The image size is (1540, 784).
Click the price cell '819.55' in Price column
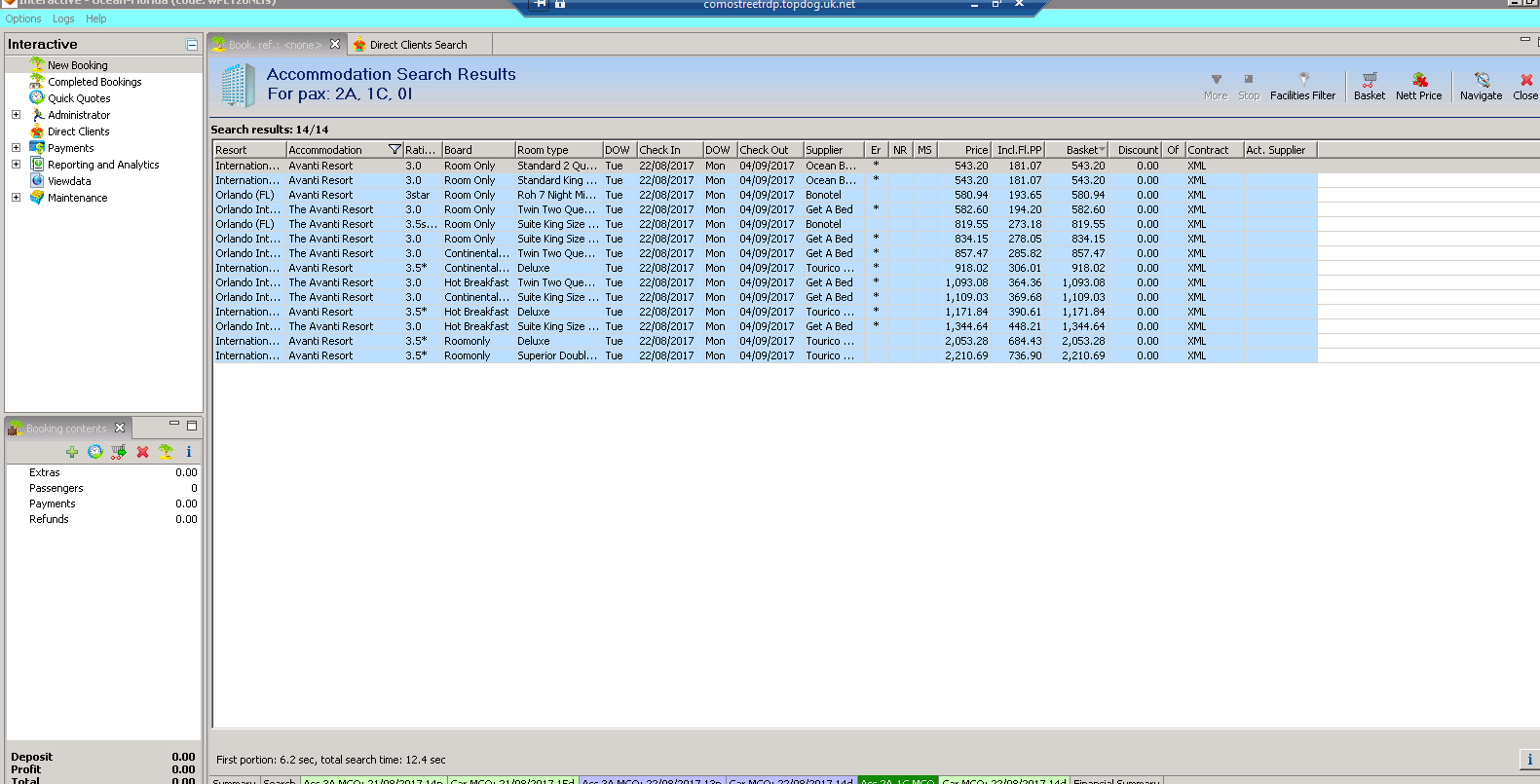[x=964, y=224]
